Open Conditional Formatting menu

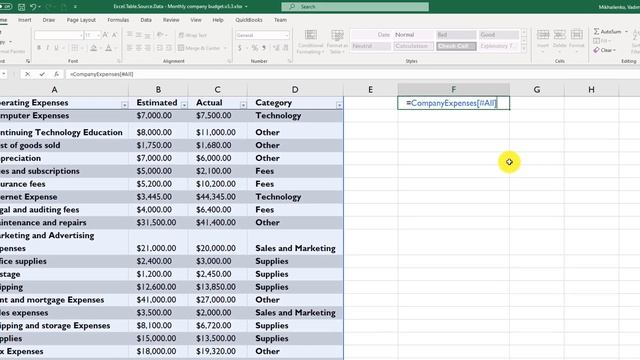310,42
